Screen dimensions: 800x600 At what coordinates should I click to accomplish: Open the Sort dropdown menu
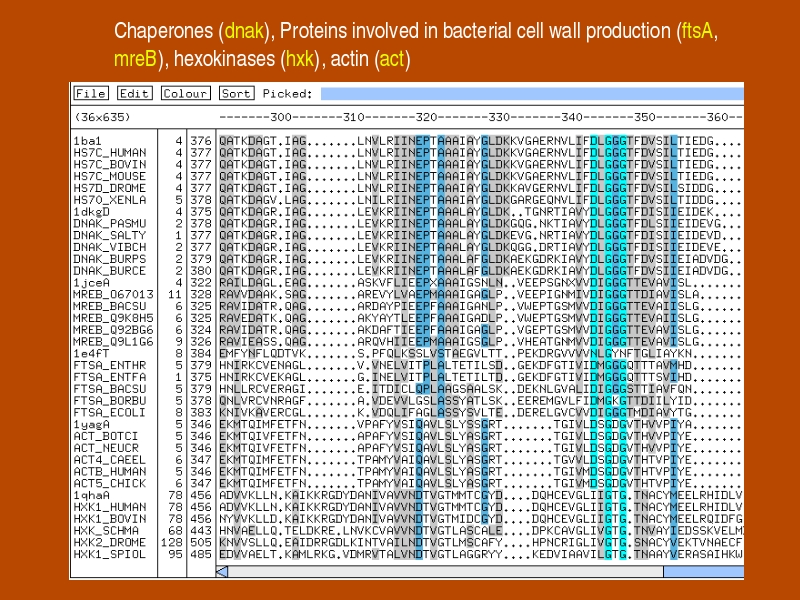[236, 94]
